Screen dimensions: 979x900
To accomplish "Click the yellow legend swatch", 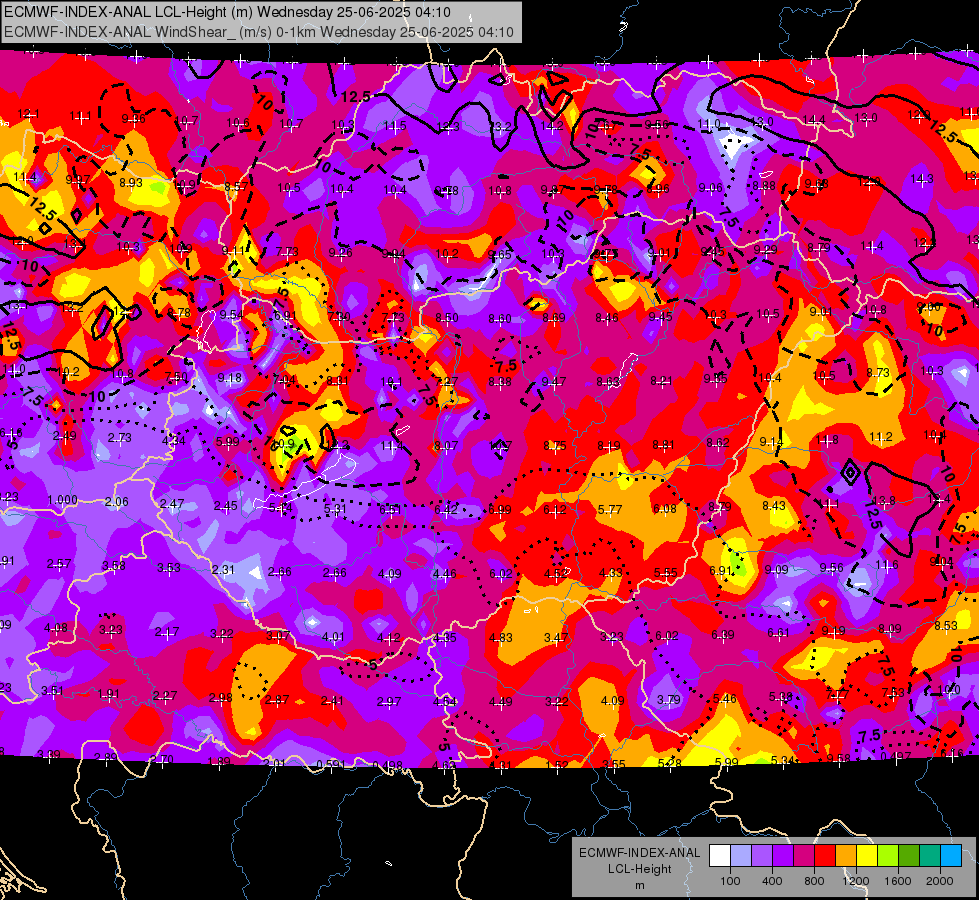I will point(867,855).
